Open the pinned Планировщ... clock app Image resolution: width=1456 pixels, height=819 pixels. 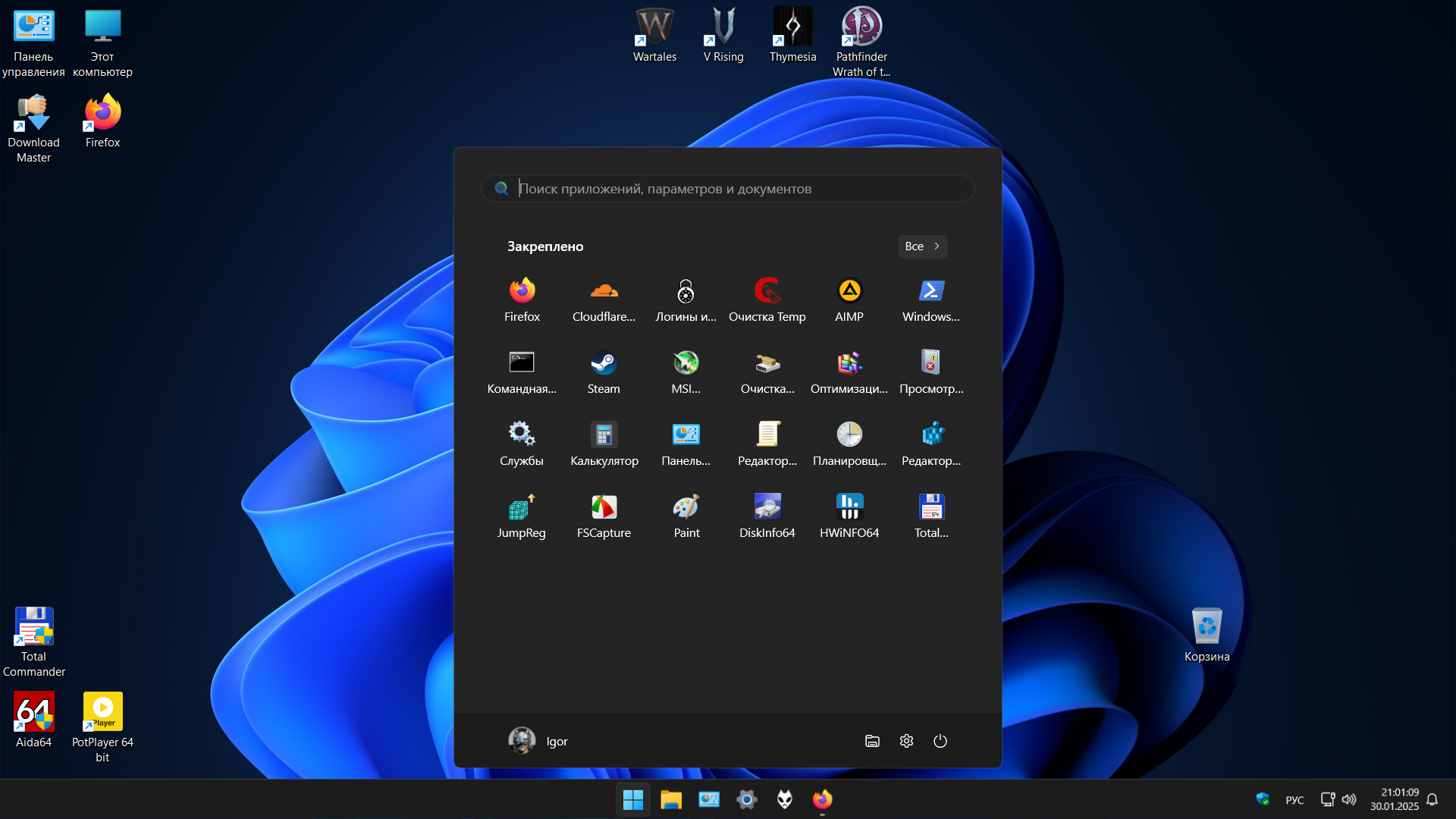click(849, 444)
